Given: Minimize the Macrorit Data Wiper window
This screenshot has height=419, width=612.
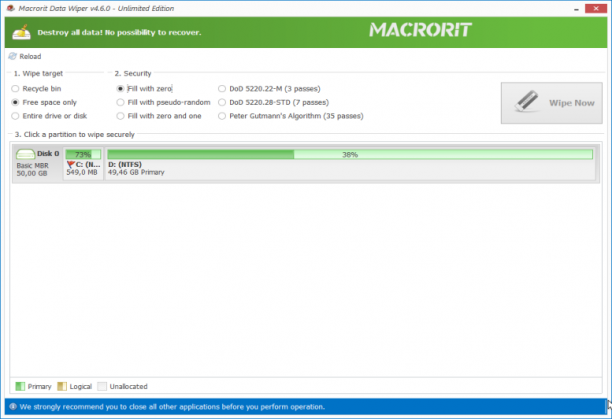Looking at the screenshot, I should click(x=576, y=9).
